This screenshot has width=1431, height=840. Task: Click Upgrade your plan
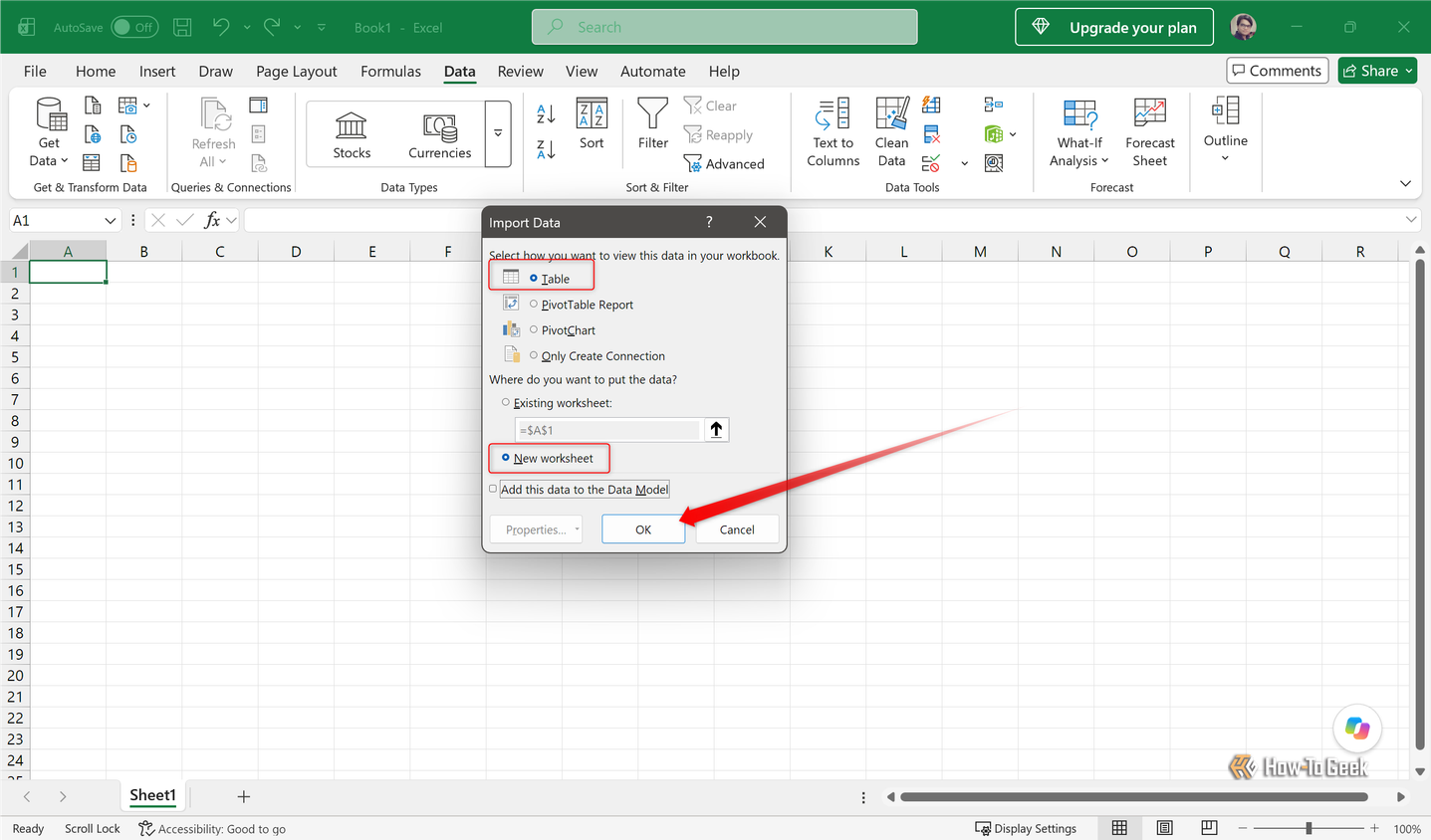pyautogui.click(x=1114, y=27)
